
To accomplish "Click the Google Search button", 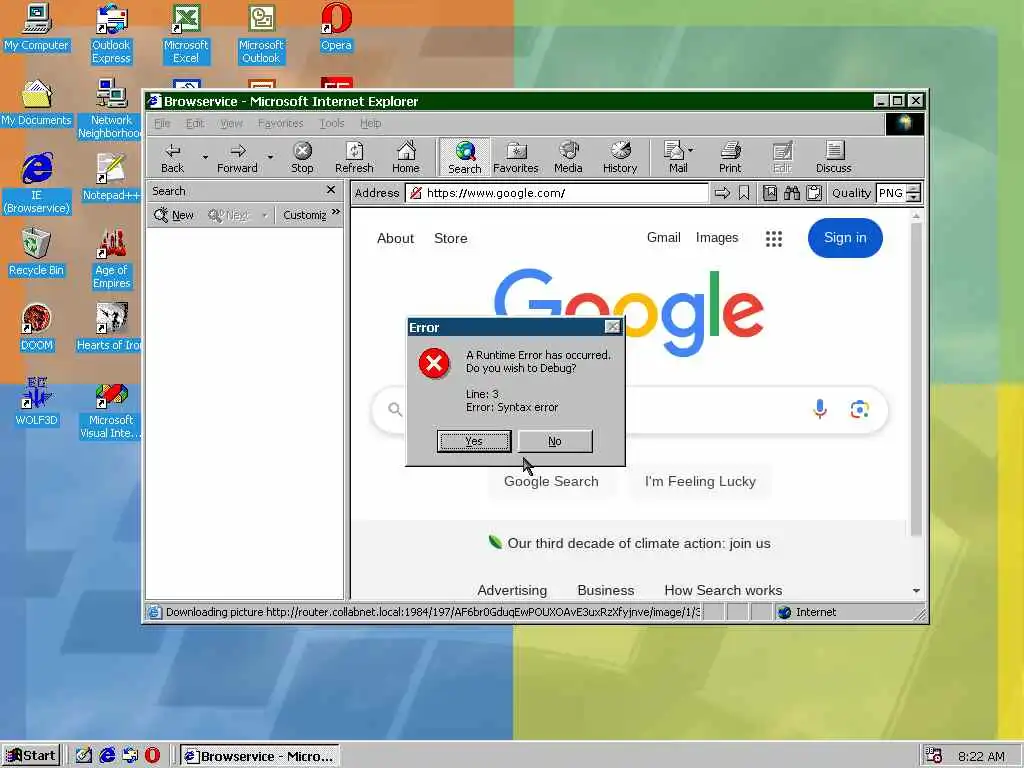I will [x=551, y=481].
